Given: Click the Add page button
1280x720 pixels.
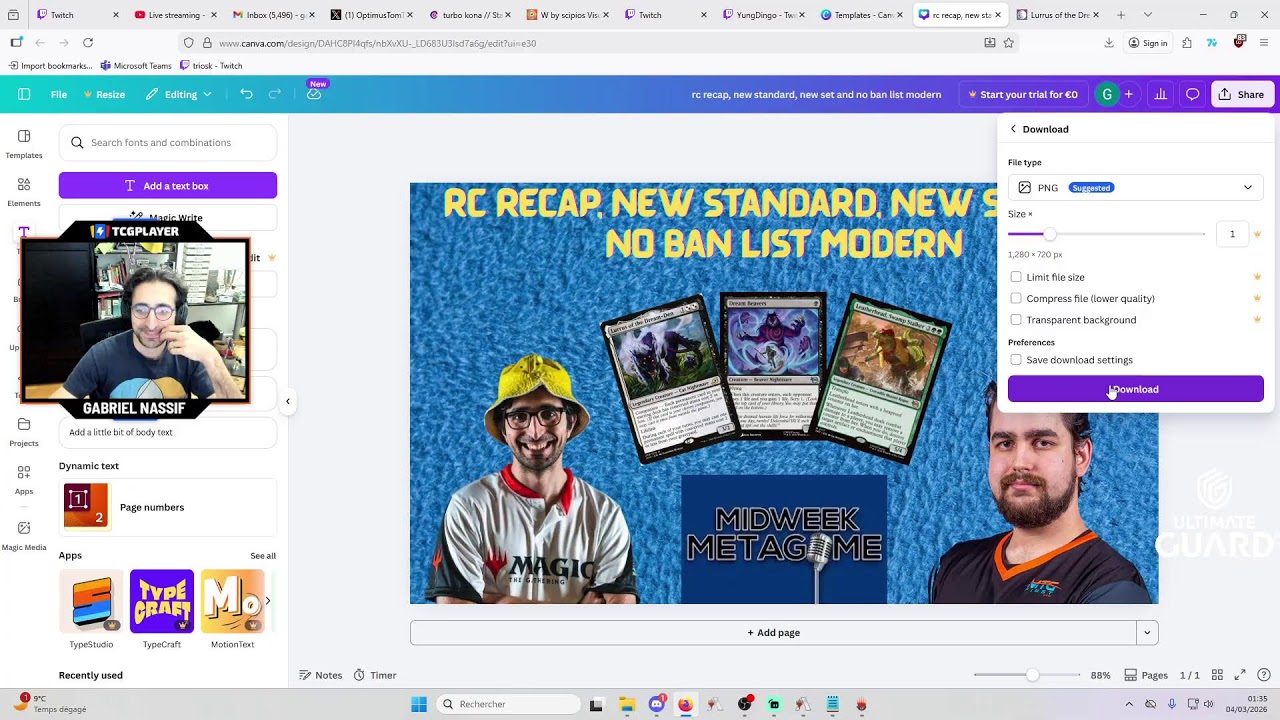Looking at the screenshot, I should point(773,632).
